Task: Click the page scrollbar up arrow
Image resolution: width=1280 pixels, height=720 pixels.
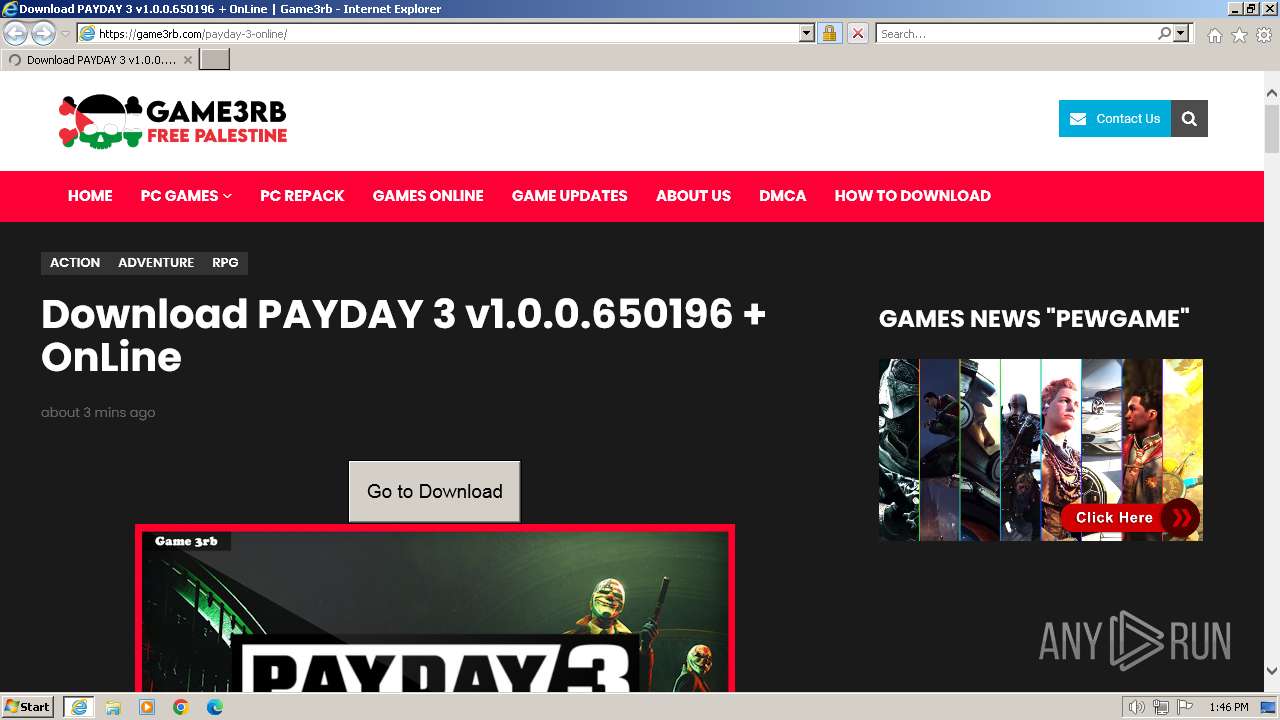Action: [1272, 94]
